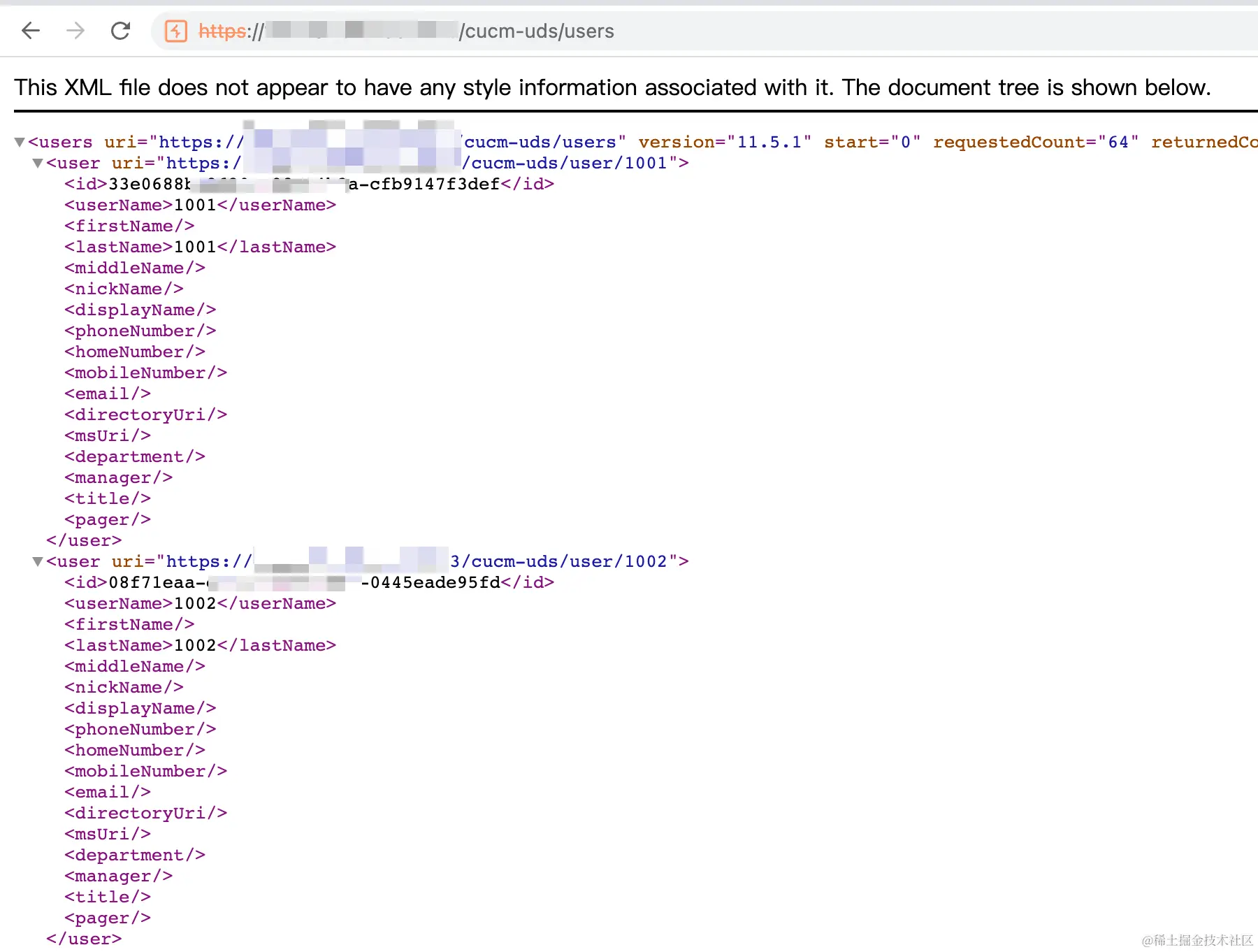This screenshot has height=952, width=1258.
Task: Click the id line starting with 08f71eaa
Action: [x=309, y=583]
